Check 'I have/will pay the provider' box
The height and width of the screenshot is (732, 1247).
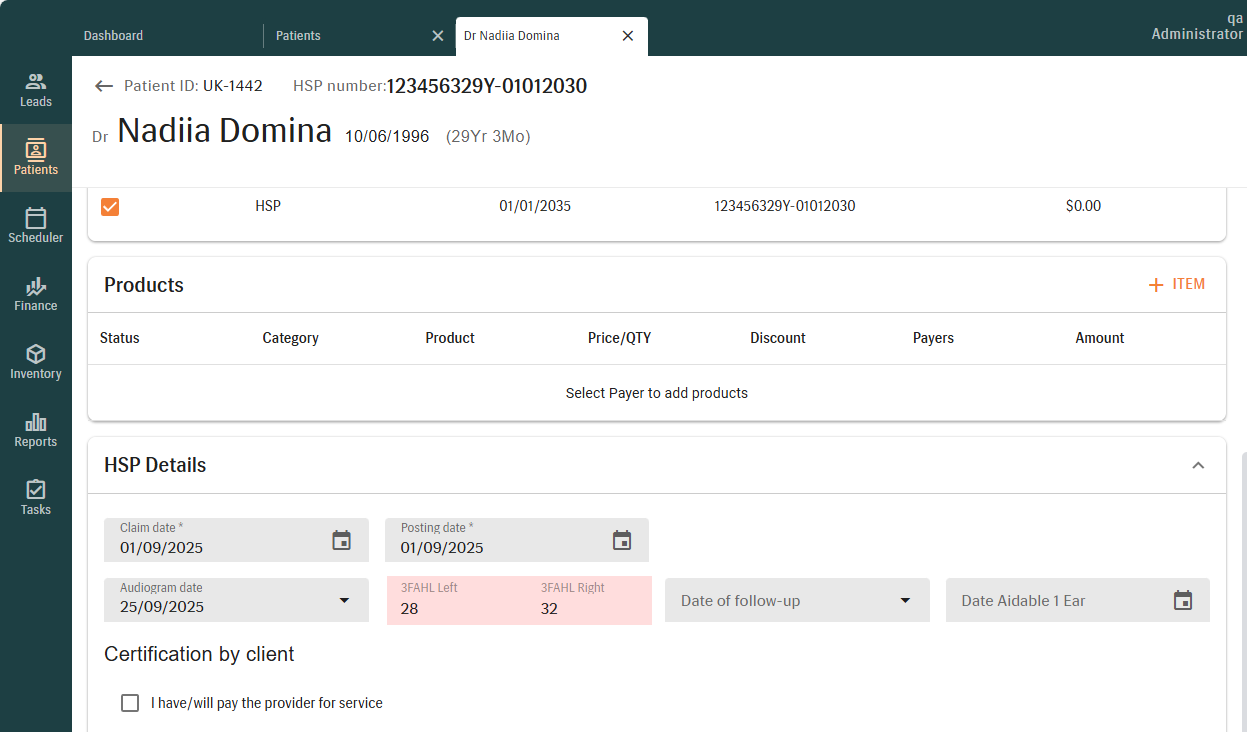click(130, 703)
